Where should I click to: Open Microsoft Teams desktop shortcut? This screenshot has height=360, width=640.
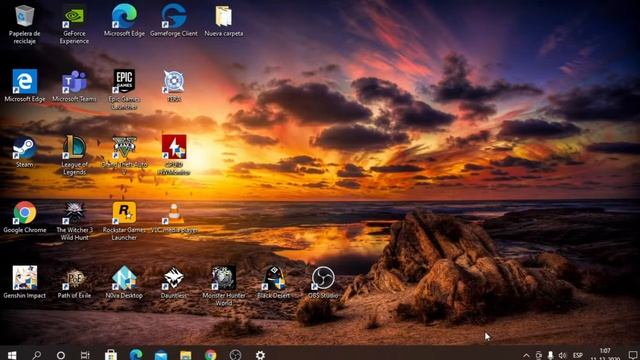pyautogui.click(x=74, y=86)
